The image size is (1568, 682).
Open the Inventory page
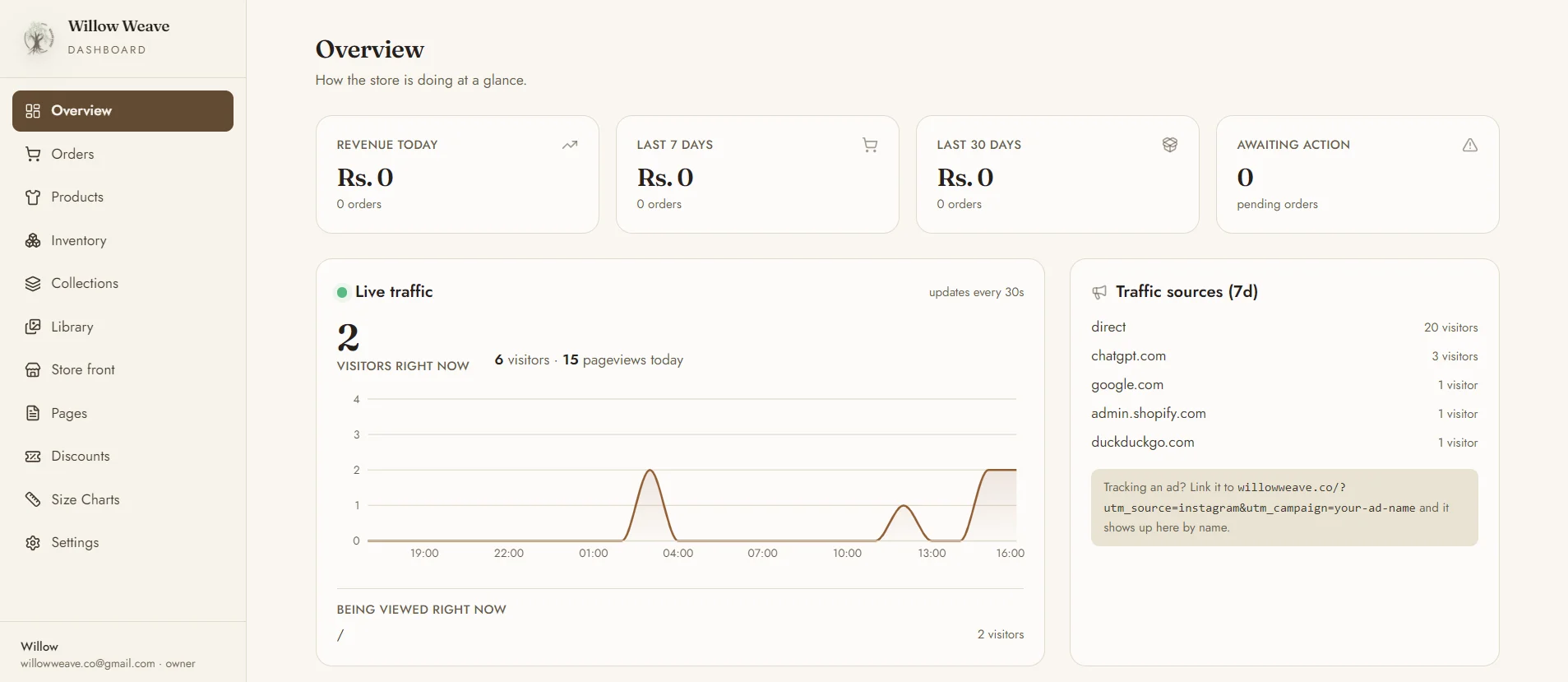[123, 240]
